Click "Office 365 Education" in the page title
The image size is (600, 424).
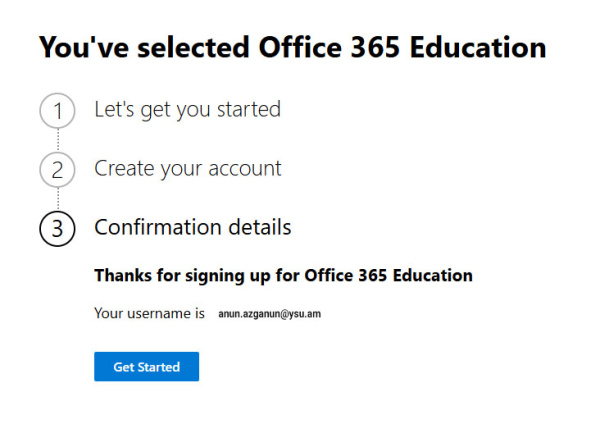point(402,47)
